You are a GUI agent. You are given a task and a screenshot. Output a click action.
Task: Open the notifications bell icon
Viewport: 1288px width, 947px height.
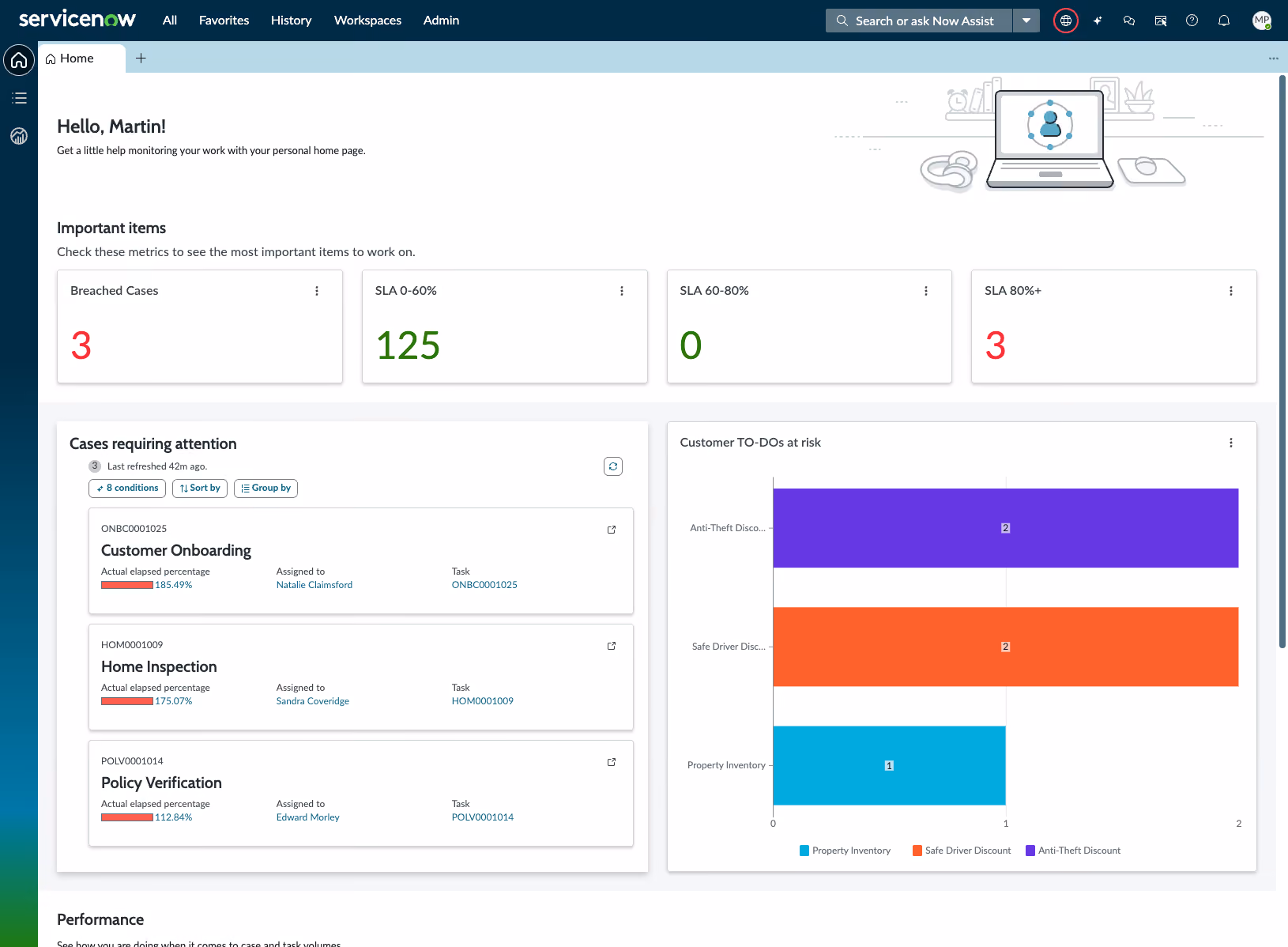1224,21
